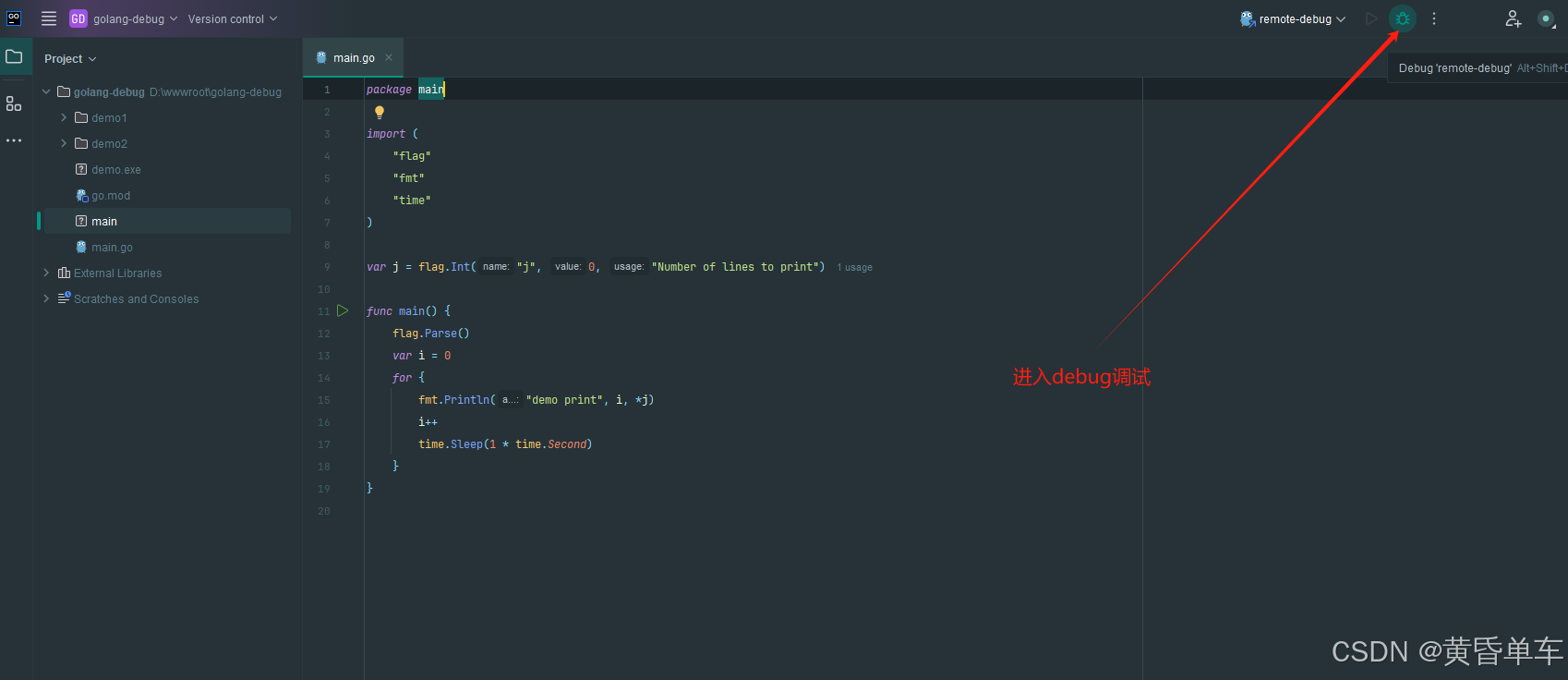The height and width of the screenshot is (680, 1568).
Task: Run remote-debug with the play icon
Action: pos(1371,18)
